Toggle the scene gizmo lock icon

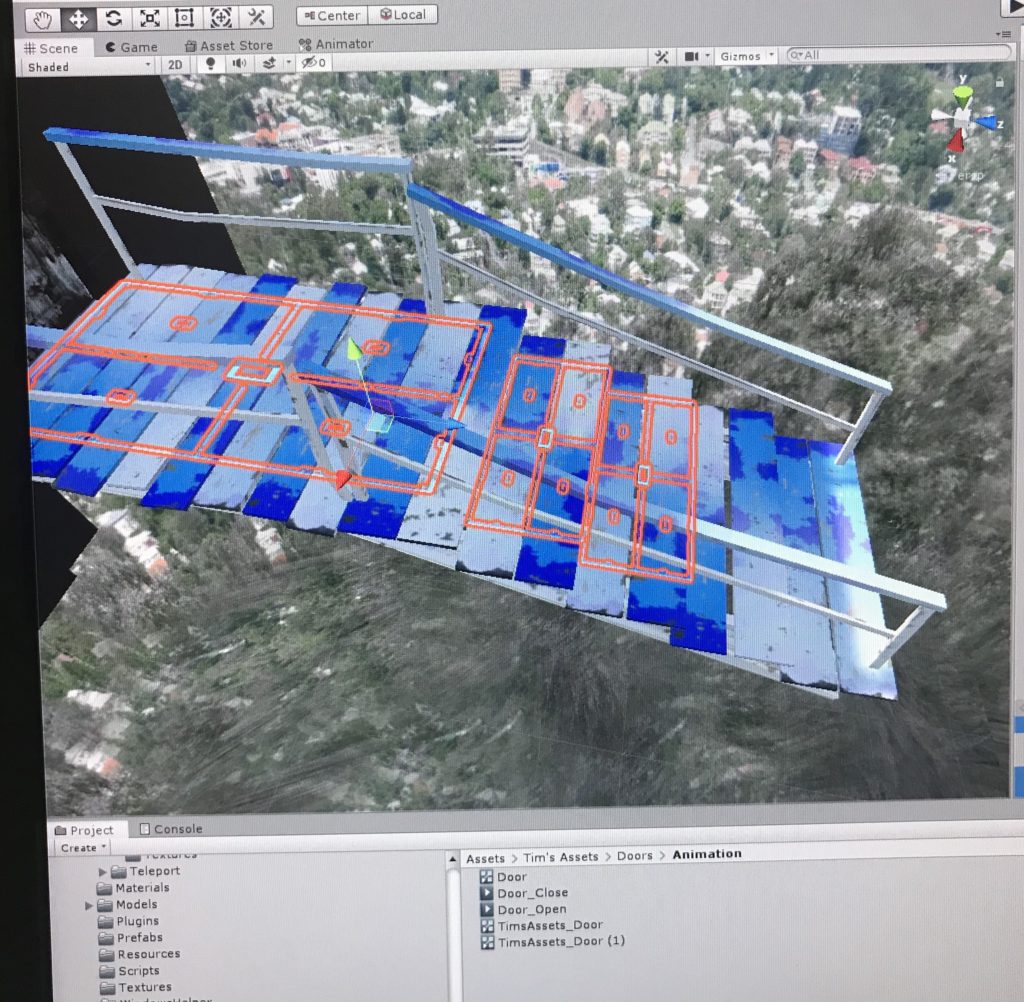tap(1000, 82)
